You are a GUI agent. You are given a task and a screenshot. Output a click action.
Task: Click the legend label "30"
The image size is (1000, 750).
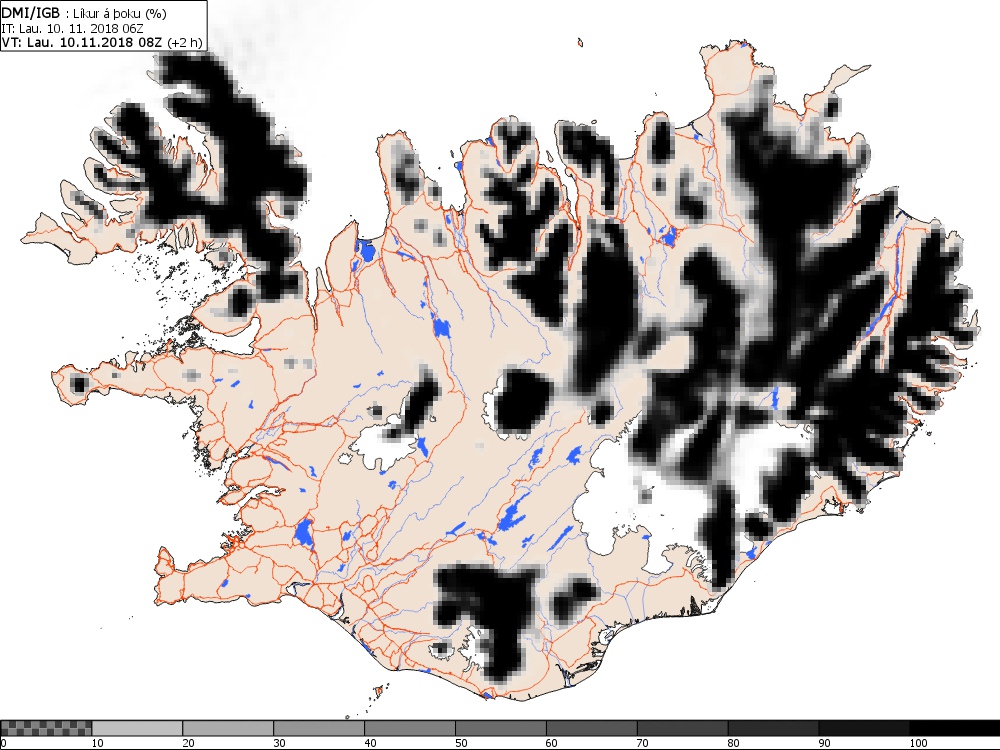(279, 743)
